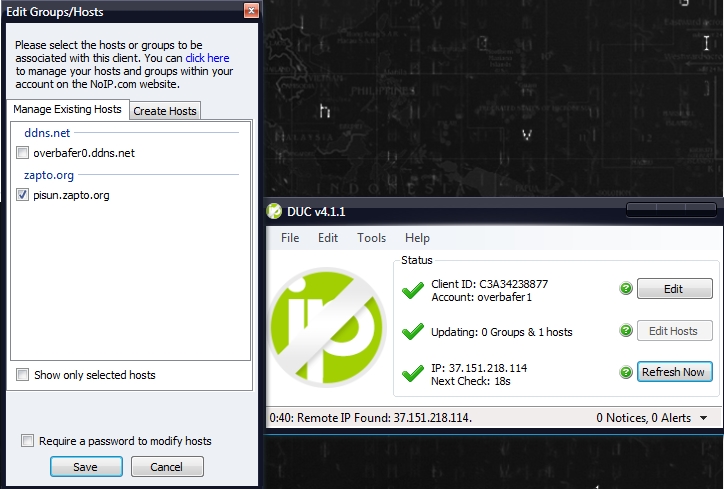Screen dimensions: 724x489
Task: Select the Manage Existing Hosts tab
Action: (68, 109)
